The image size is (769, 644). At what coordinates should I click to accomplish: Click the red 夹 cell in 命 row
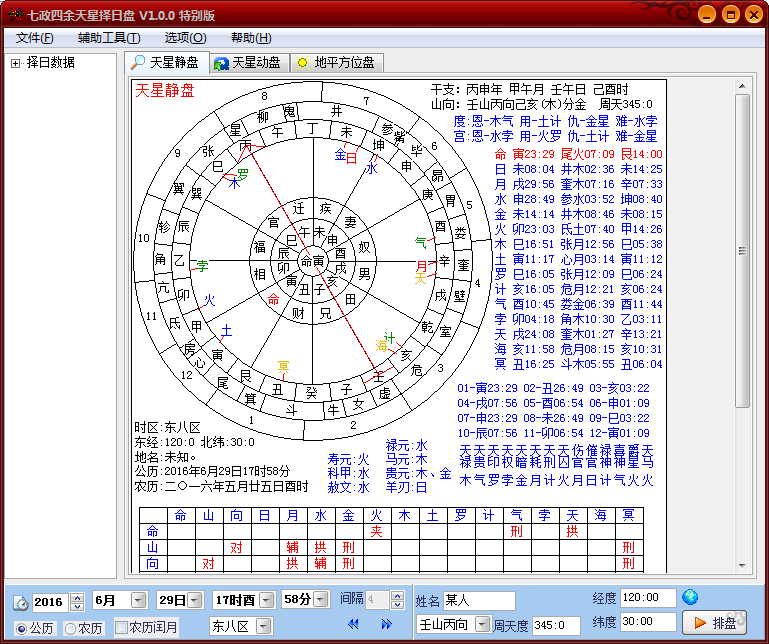point(376,531)
